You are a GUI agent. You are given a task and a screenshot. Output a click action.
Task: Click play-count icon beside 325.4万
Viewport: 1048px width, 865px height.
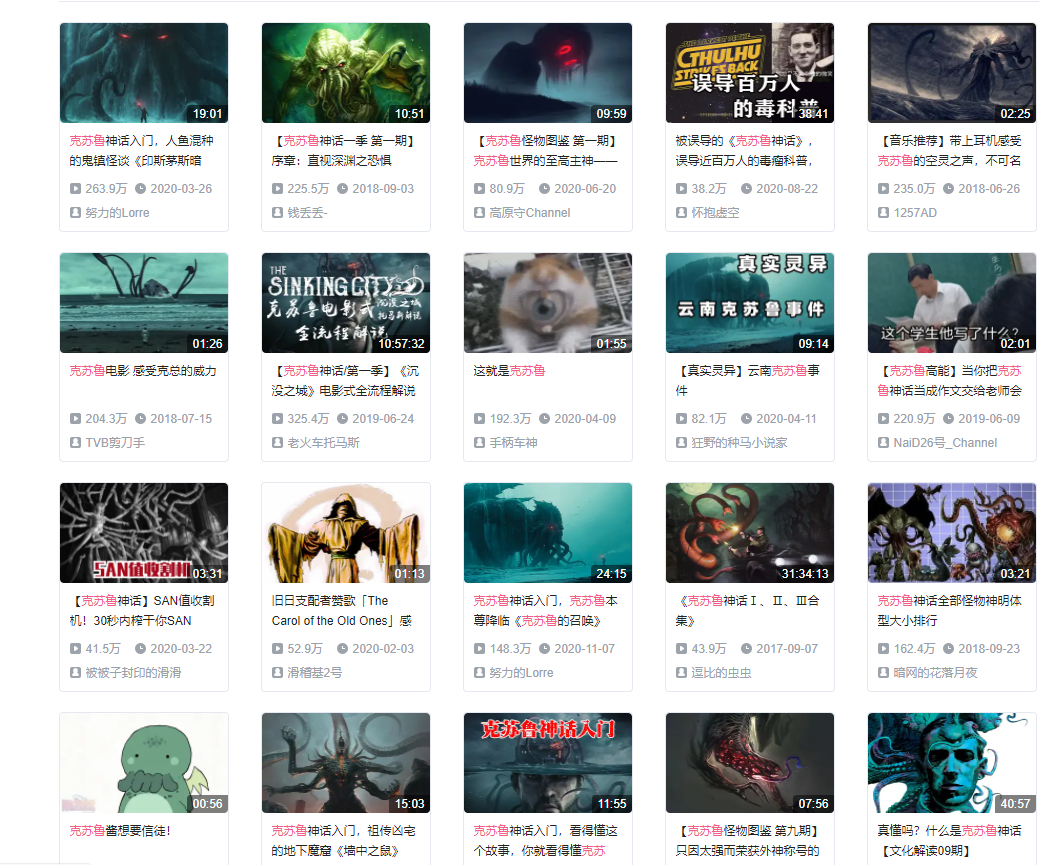click(x=277, y=418)
